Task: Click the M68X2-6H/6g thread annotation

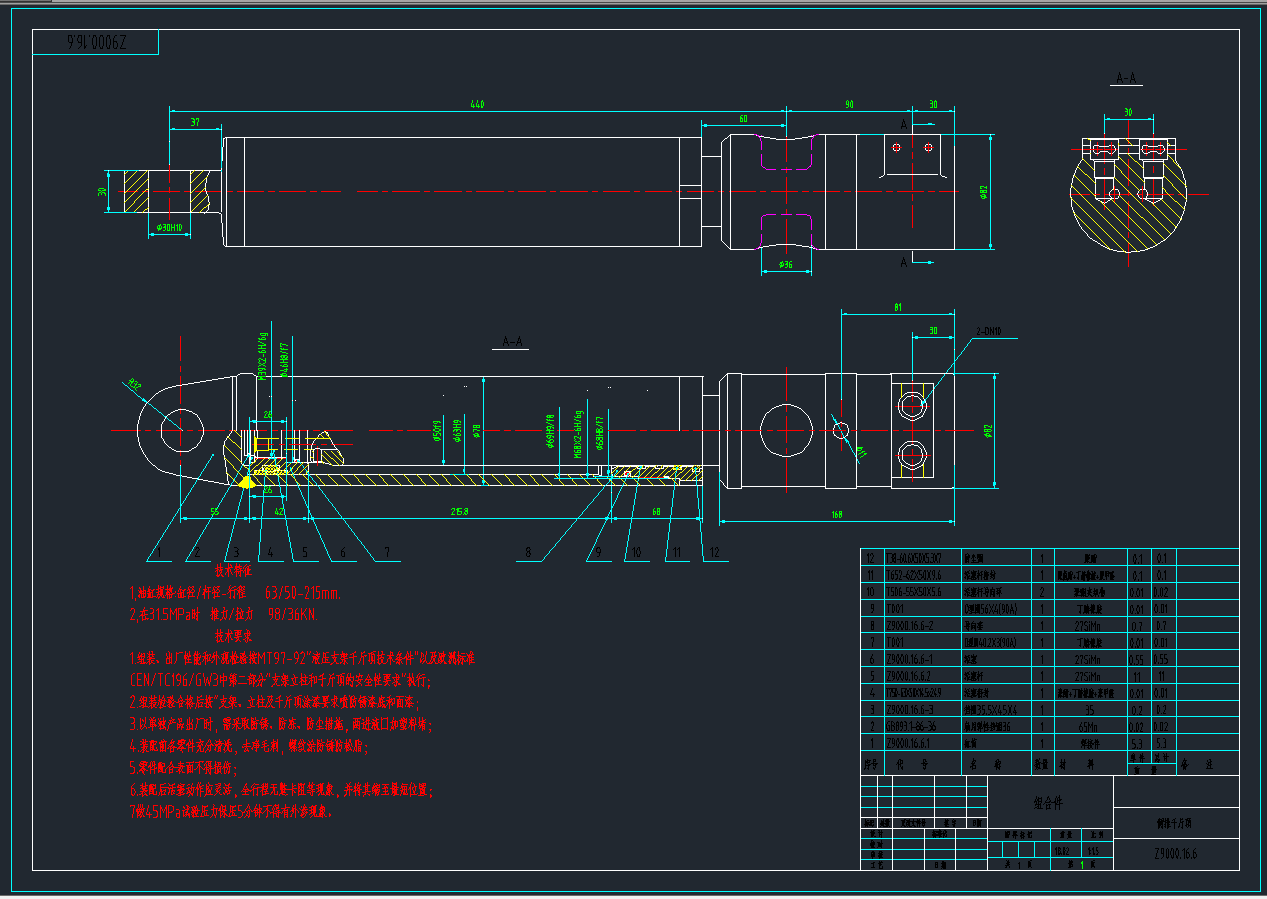Action: [x=579, y=434]
